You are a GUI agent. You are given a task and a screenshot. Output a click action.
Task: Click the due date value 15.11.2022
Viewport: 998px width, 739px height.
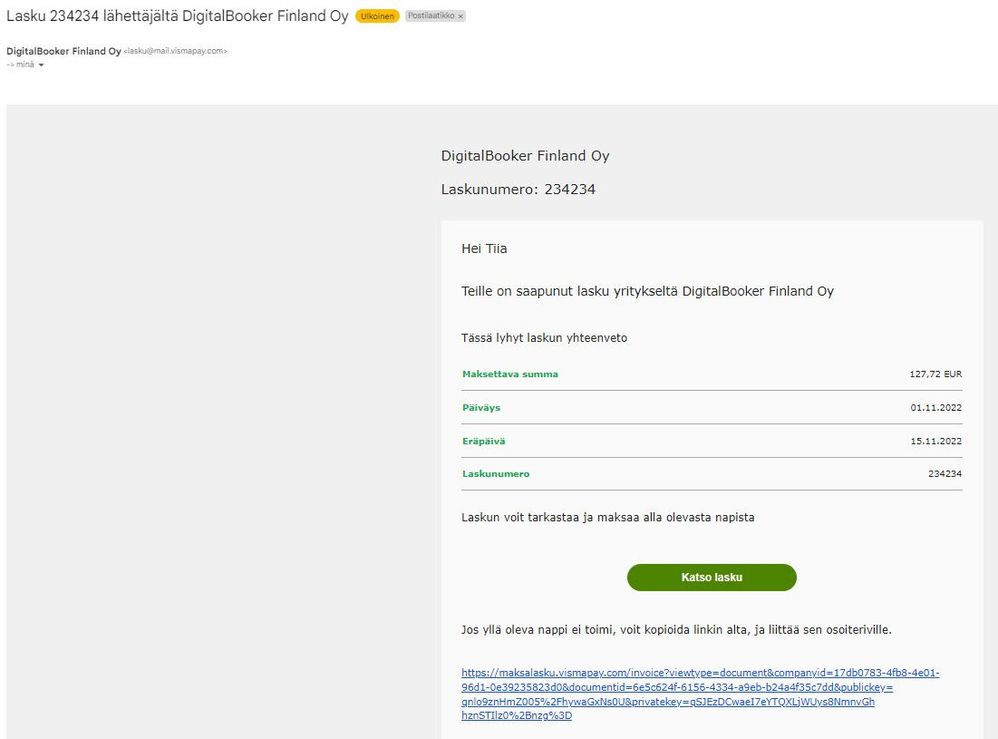(x=936, y=441)
